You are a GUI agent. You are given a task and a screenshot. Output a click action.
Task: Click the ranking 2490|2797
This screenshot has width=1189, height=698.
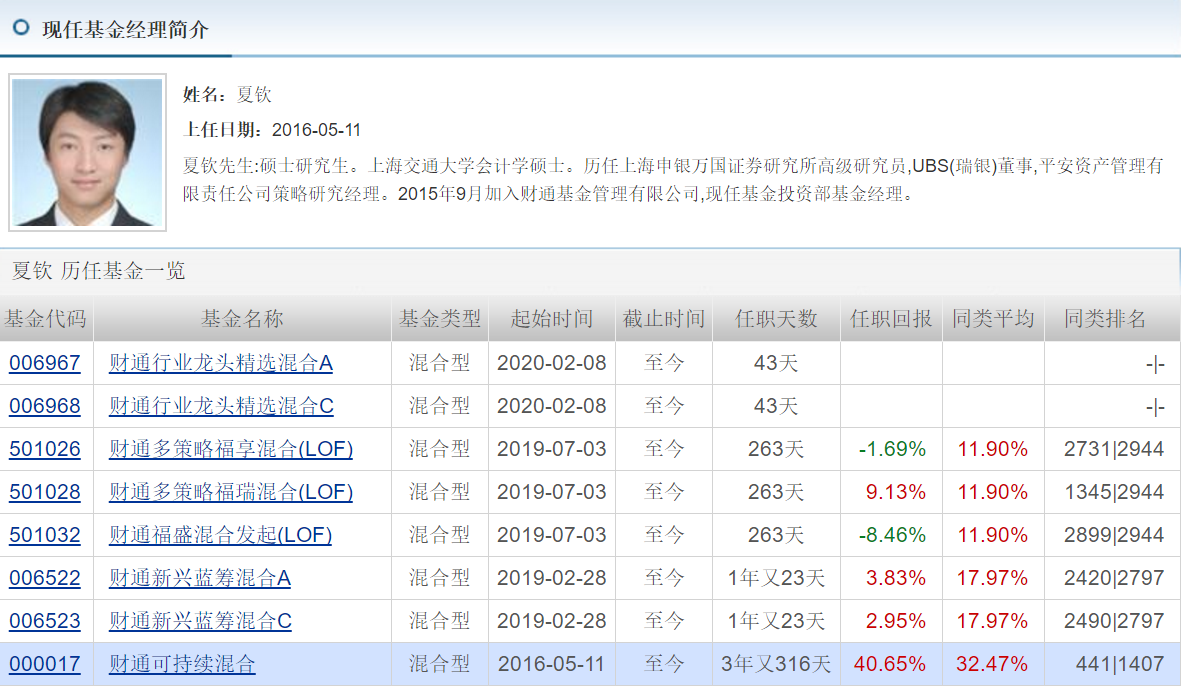tap(1114, 621)
